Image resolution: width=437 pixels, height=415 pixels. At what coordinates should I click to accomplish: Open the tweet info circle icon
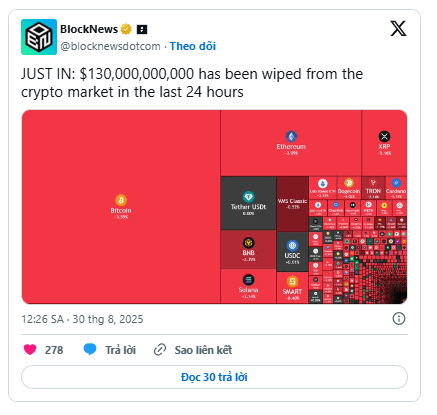(399, 319)
